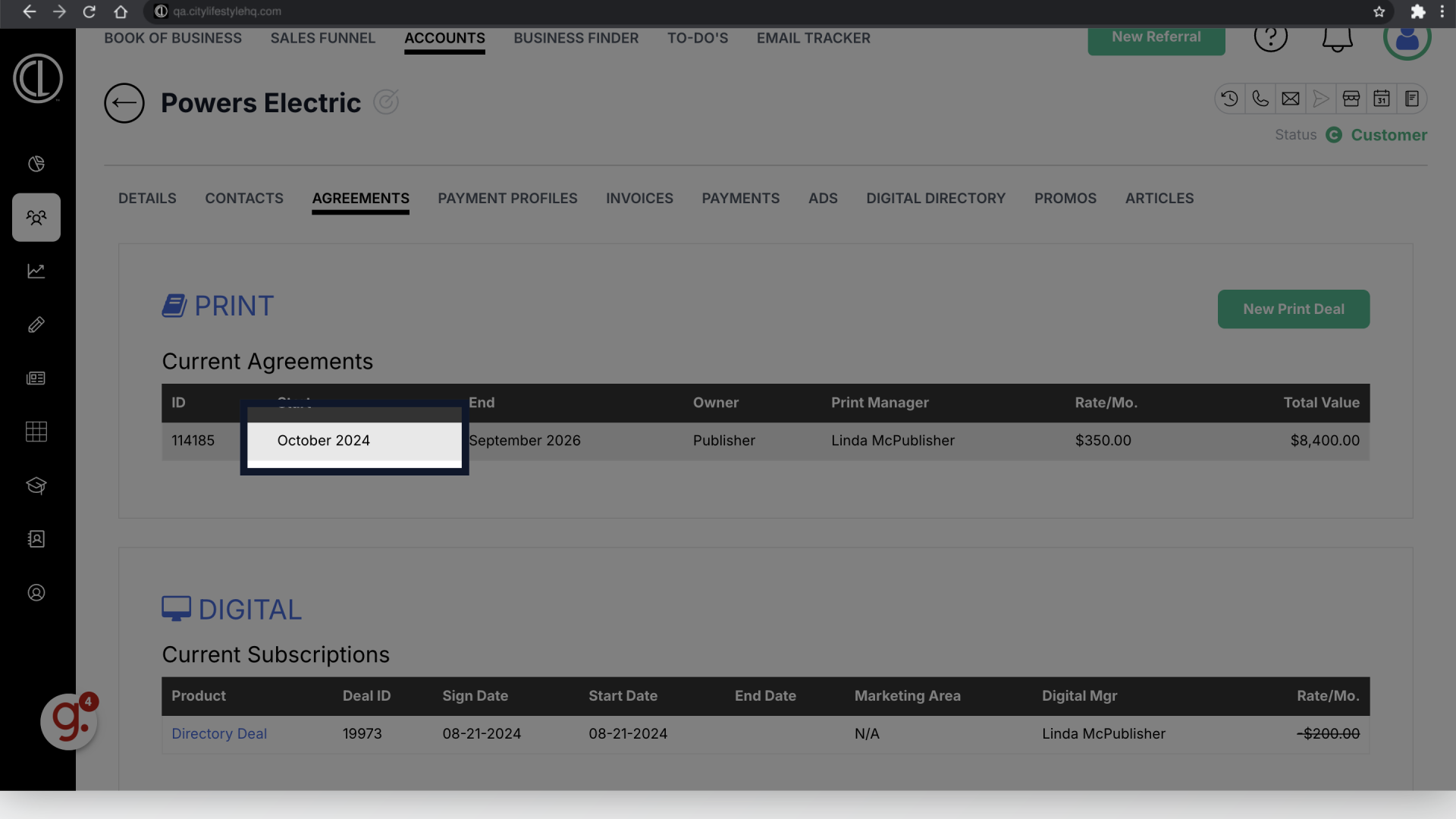Bookmark page with the star icon

[x=1379, y=11]
